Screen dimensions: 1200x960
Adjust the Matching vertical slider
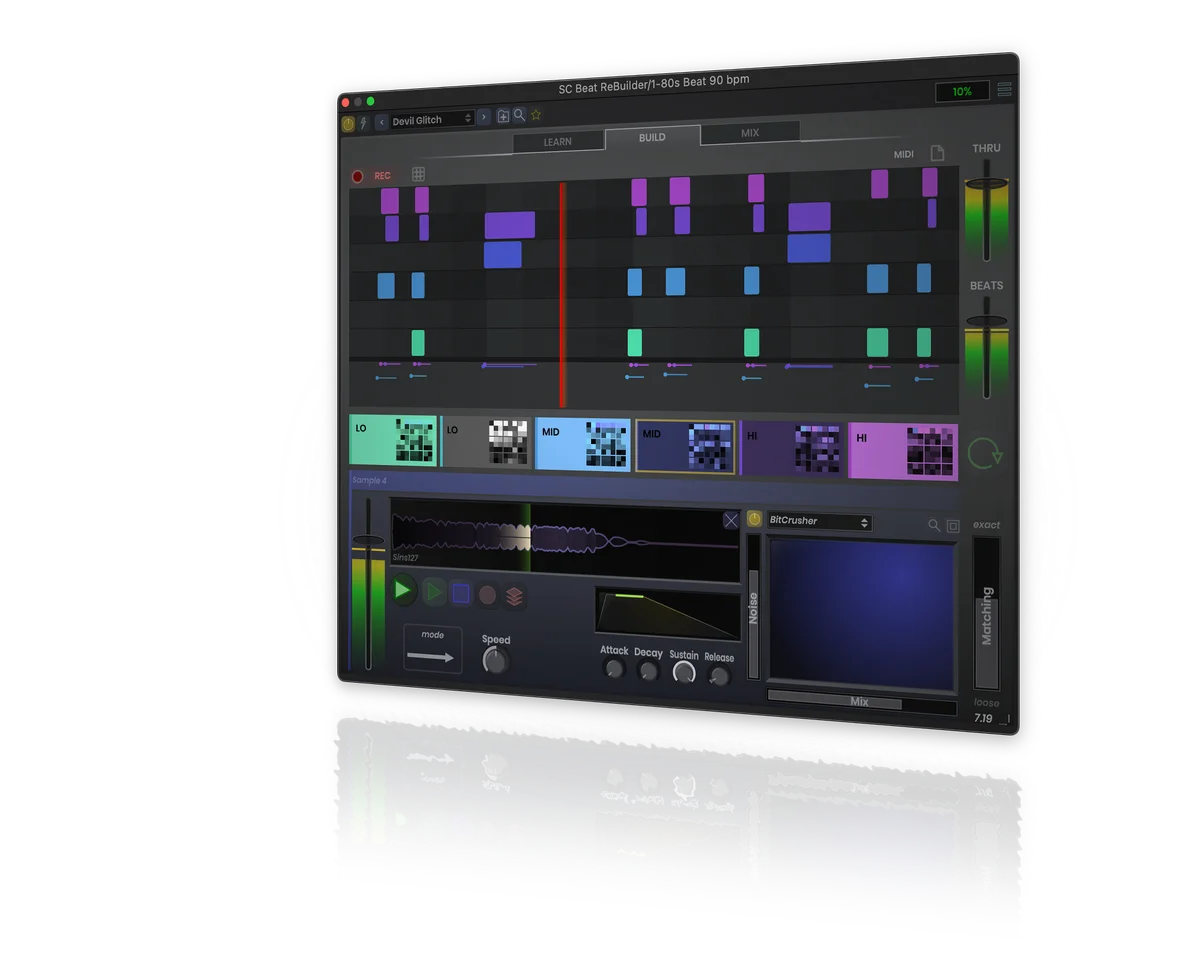[x=986, y=613]
